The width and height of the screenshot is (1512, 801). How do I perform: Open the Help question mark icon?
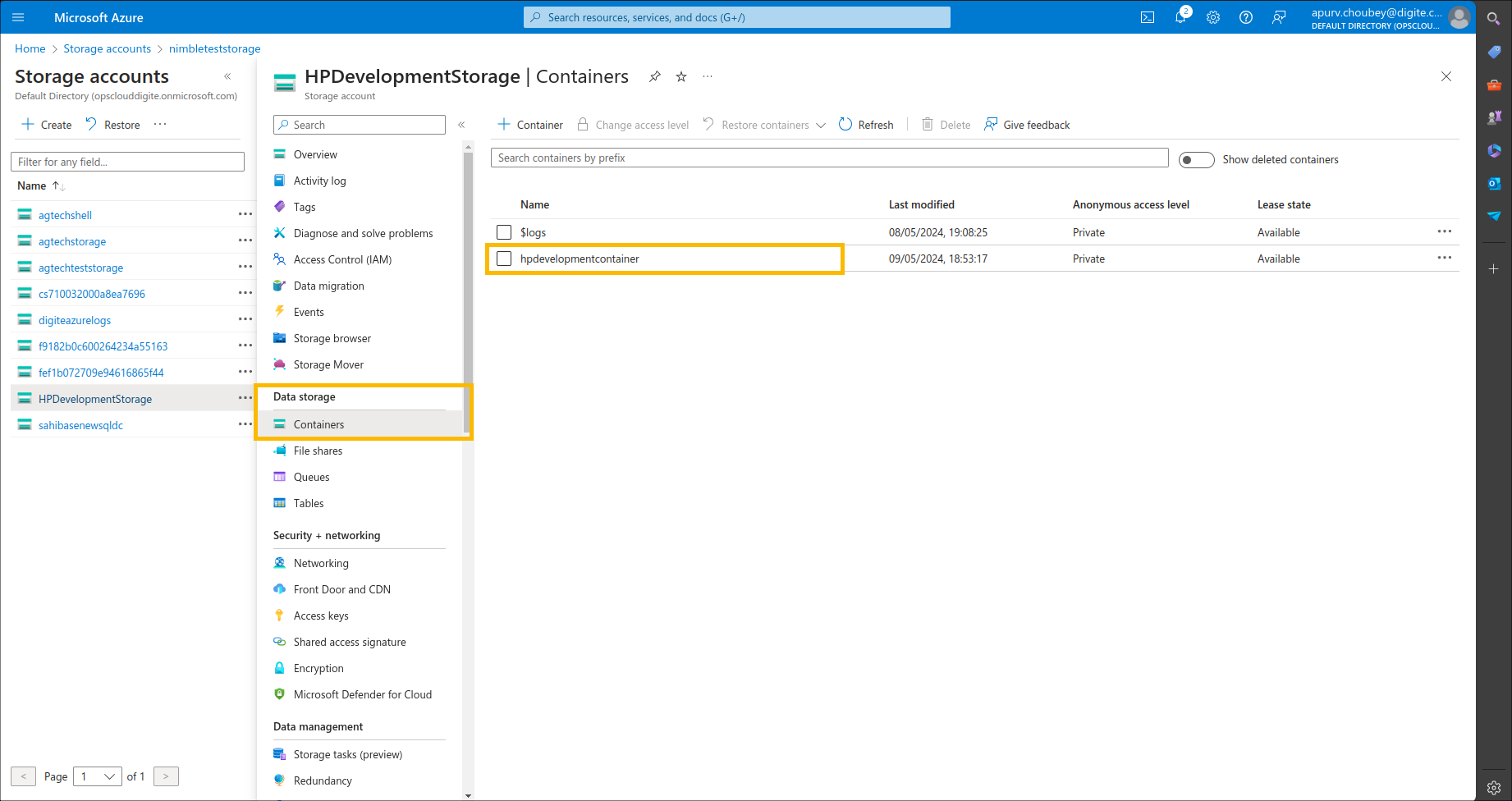1245,16
